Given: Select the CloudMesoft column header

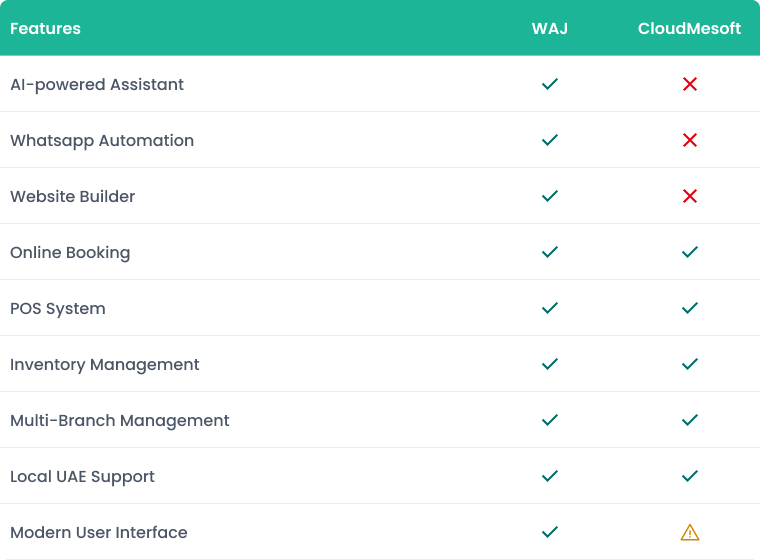Looking at the screenshot, I should click(689, 29).
